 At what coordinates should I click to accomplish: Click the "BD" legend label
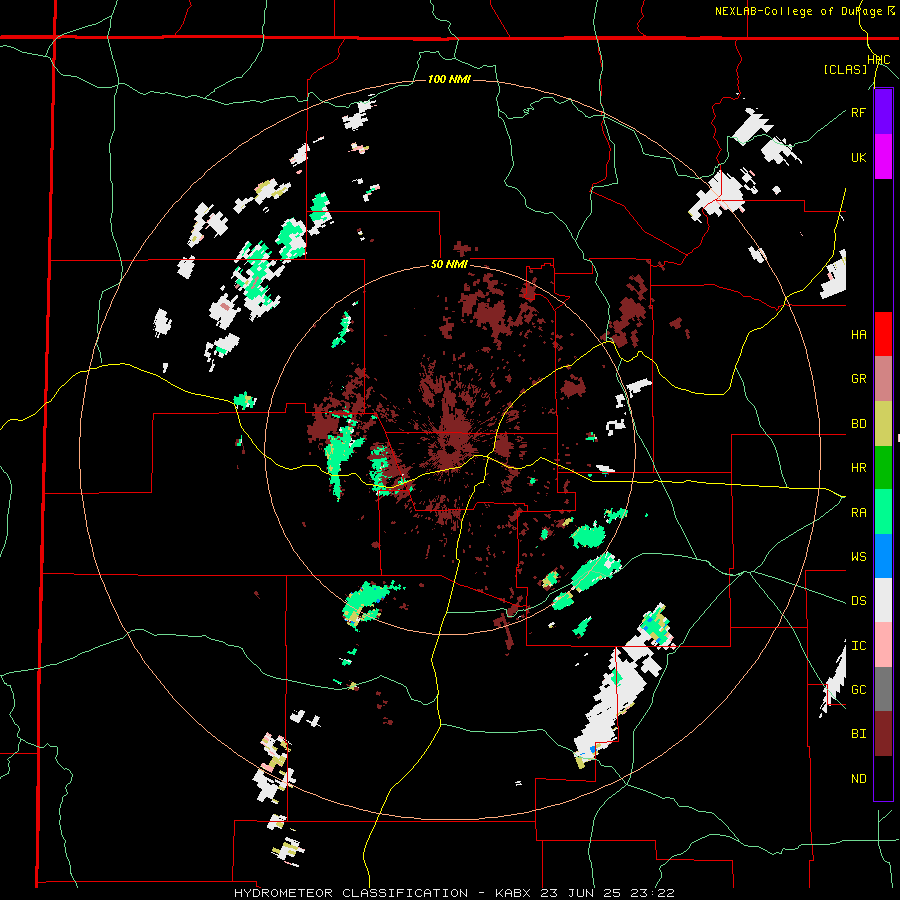point(858,424)
